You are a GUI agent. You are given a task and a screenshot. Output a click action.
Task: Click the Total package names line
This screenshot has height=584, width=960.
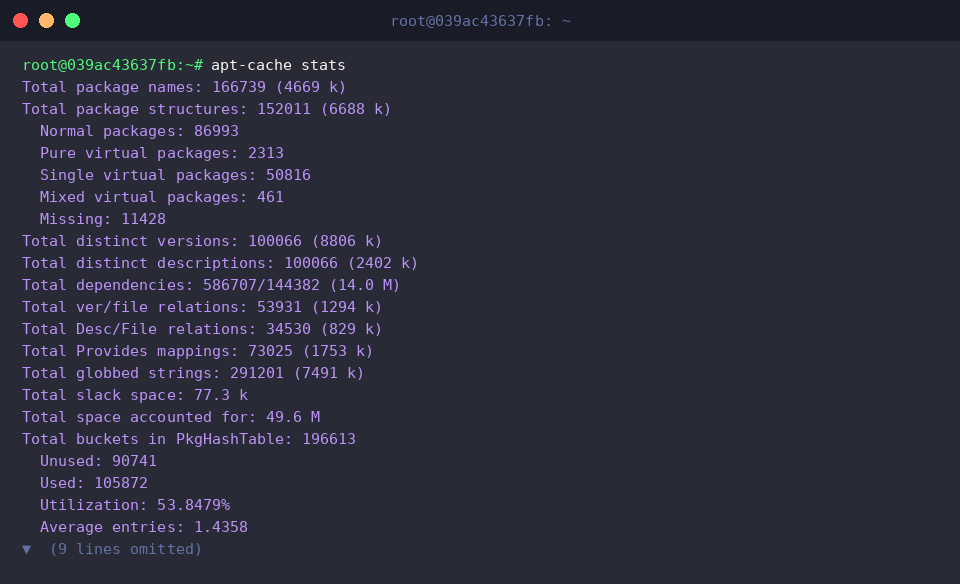184,87
